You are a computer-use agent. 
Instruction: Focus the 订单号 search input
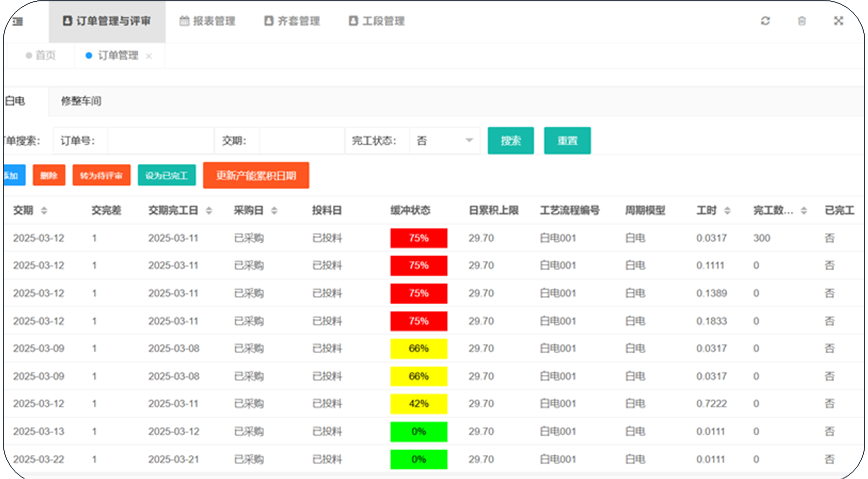[161, 141]
